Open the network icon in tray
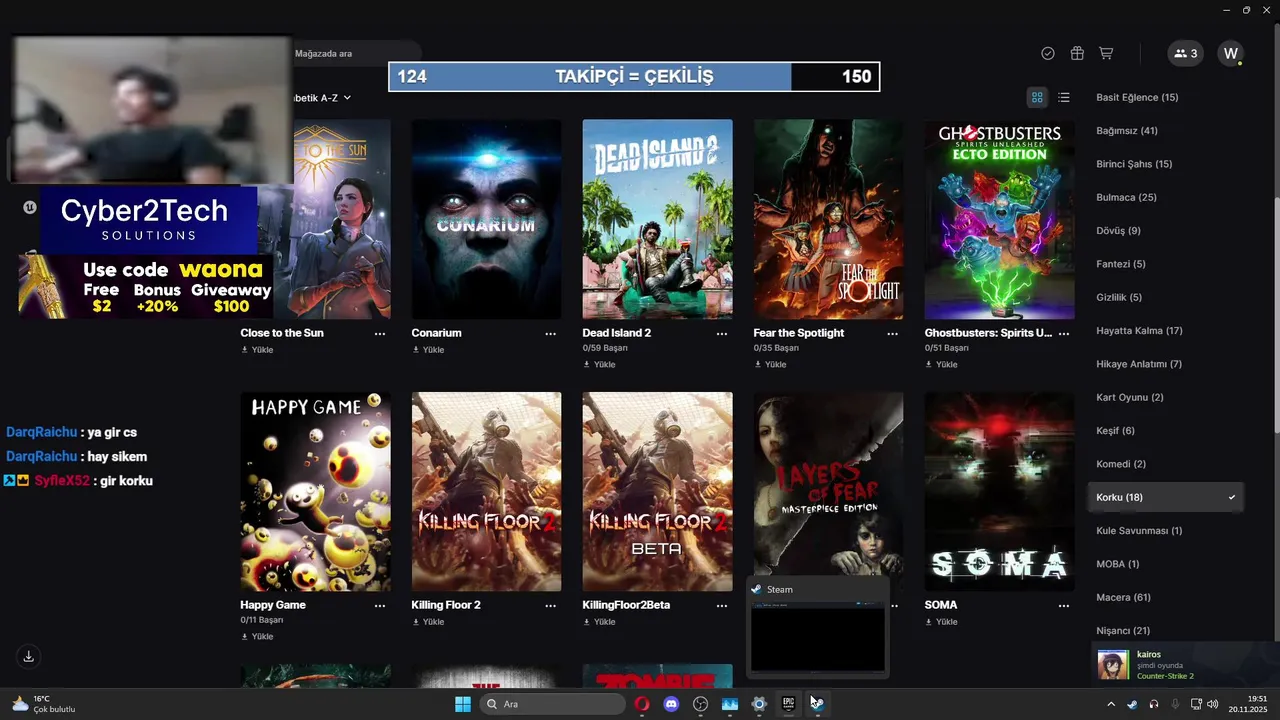This screenshot has width=1280, height=720. tap(1198, 704)
